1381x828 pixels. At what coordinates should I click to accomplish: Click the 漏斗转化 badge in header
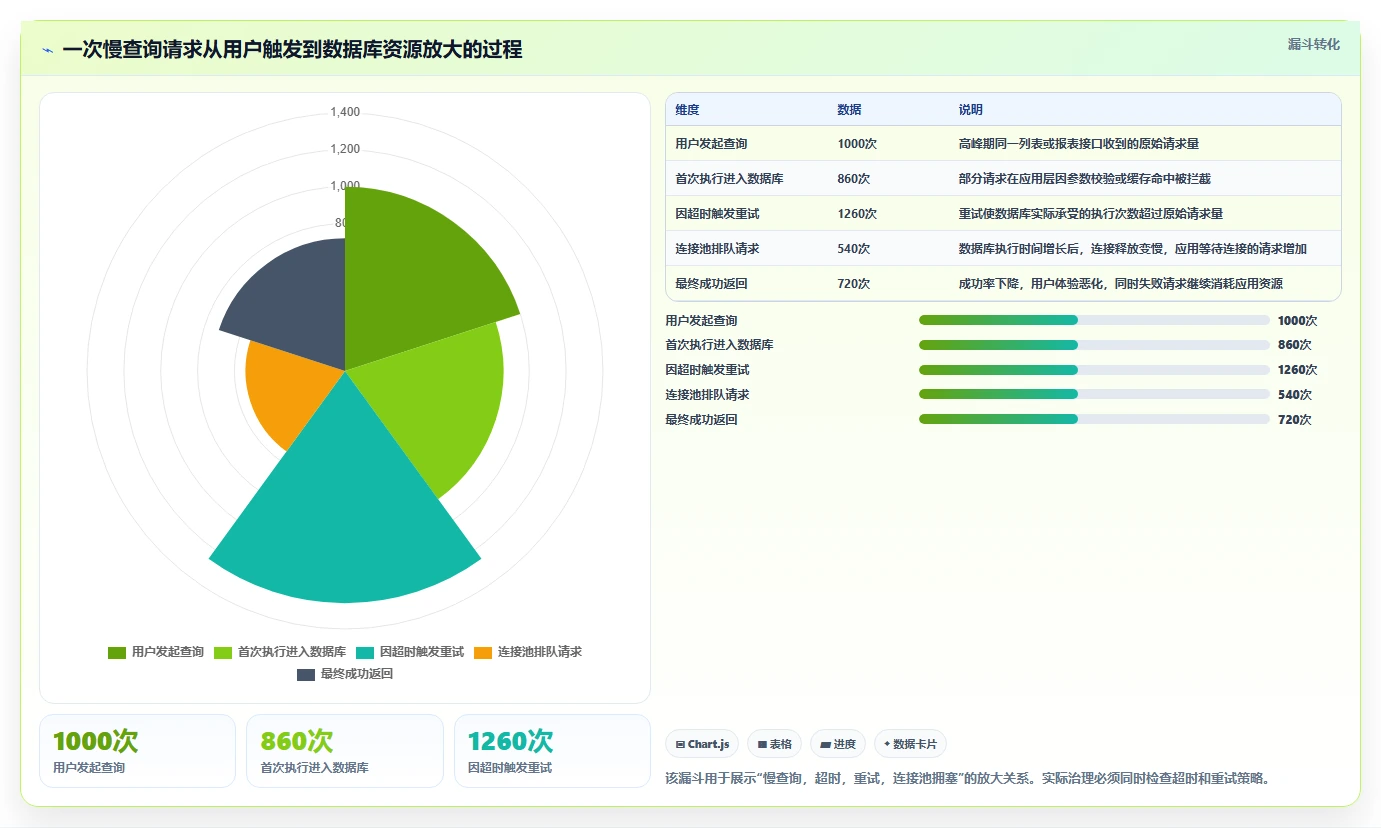[x=1313, y=44]
